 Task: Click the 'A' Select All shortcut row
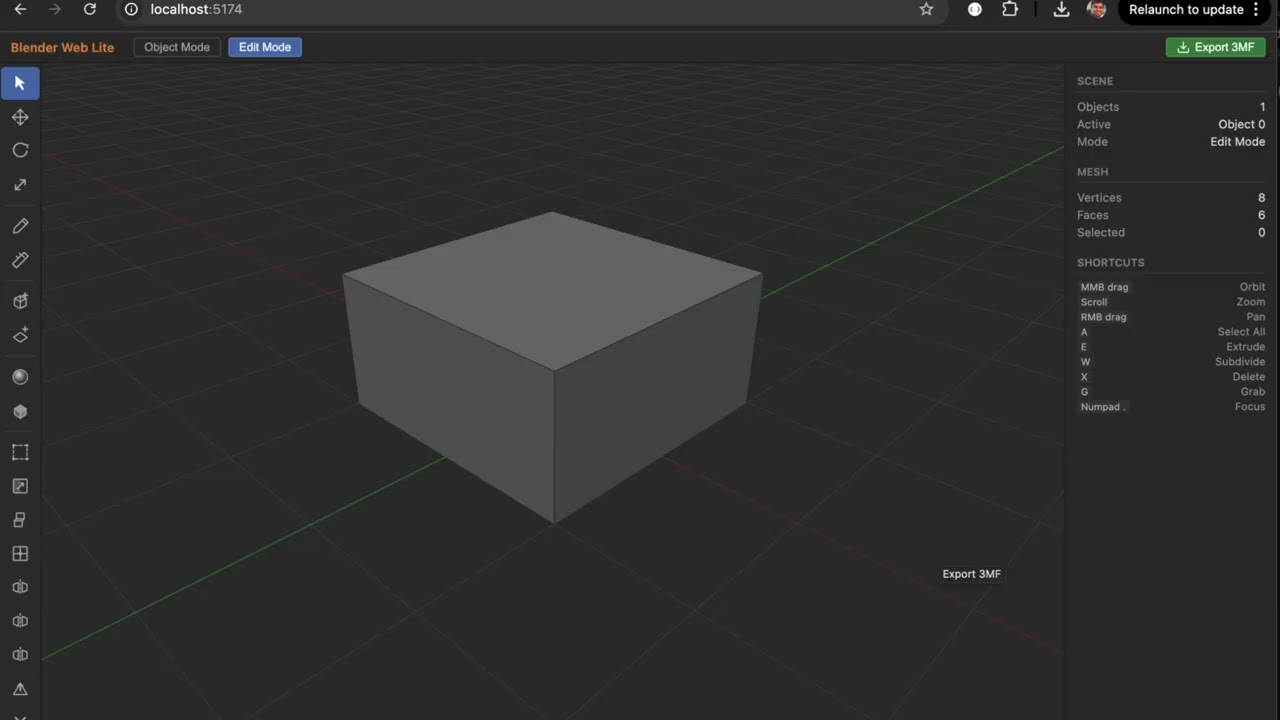[x=1171, y=332]
